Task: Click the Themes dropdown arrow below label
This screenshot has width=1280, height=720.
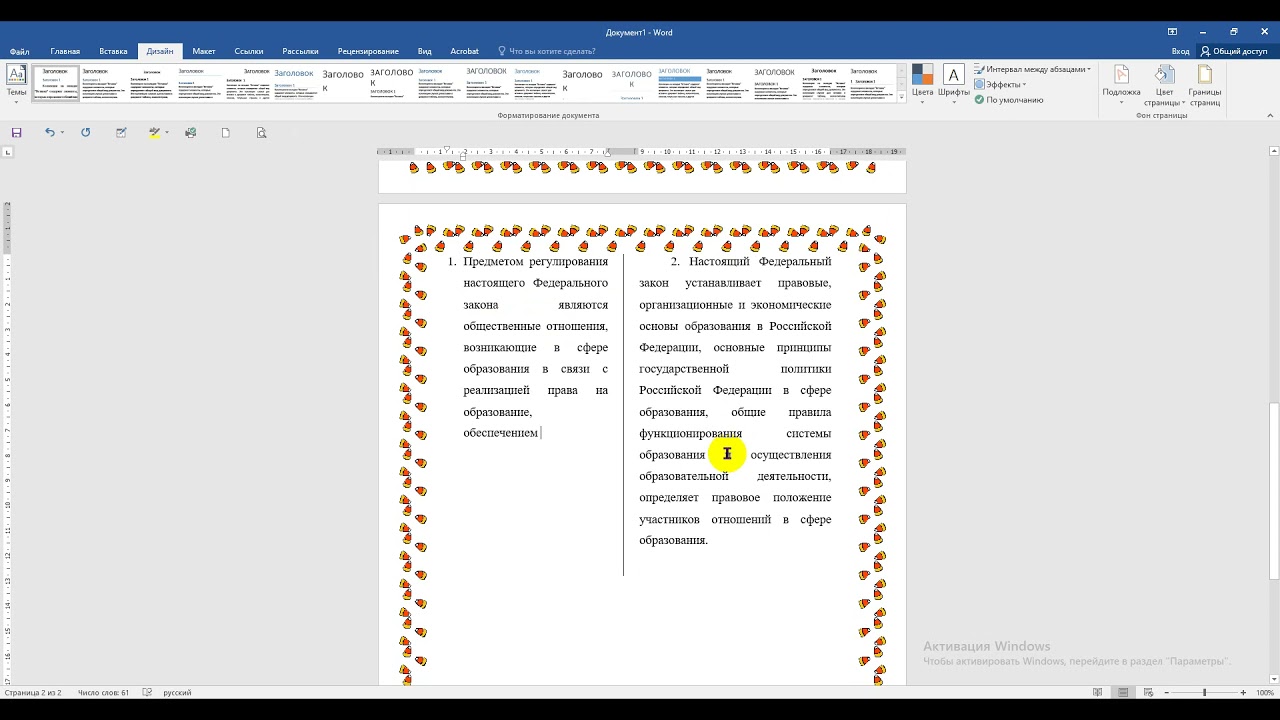Action: click(x=17, y=101)
